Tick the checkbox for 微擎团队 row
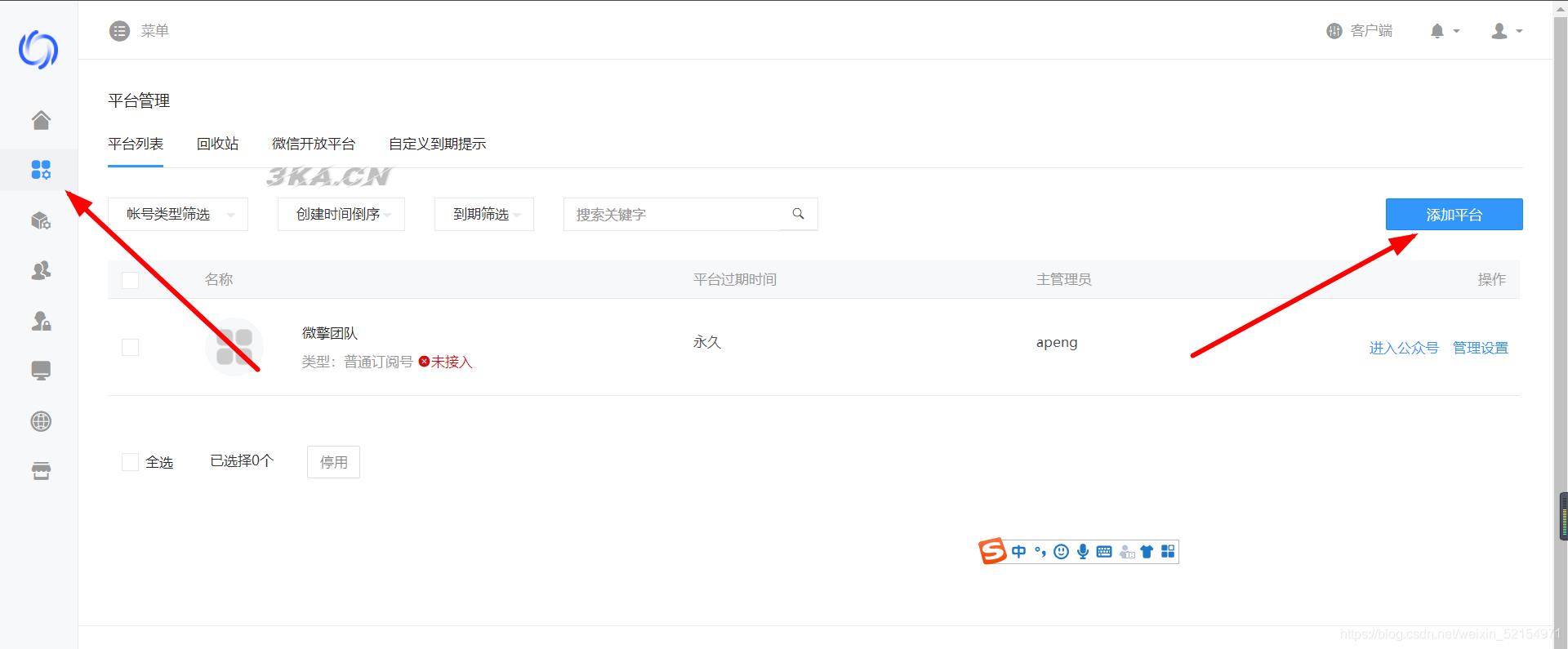1568x649 pixels. (130, 347)
